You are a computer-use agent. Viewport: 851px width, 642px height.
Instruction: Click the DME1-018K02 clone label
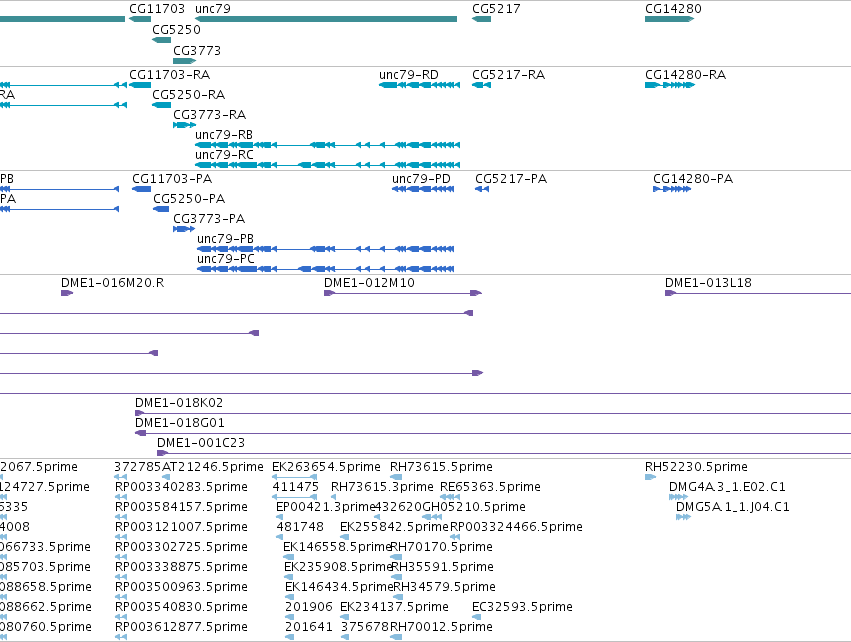click(x=179, y=403)
